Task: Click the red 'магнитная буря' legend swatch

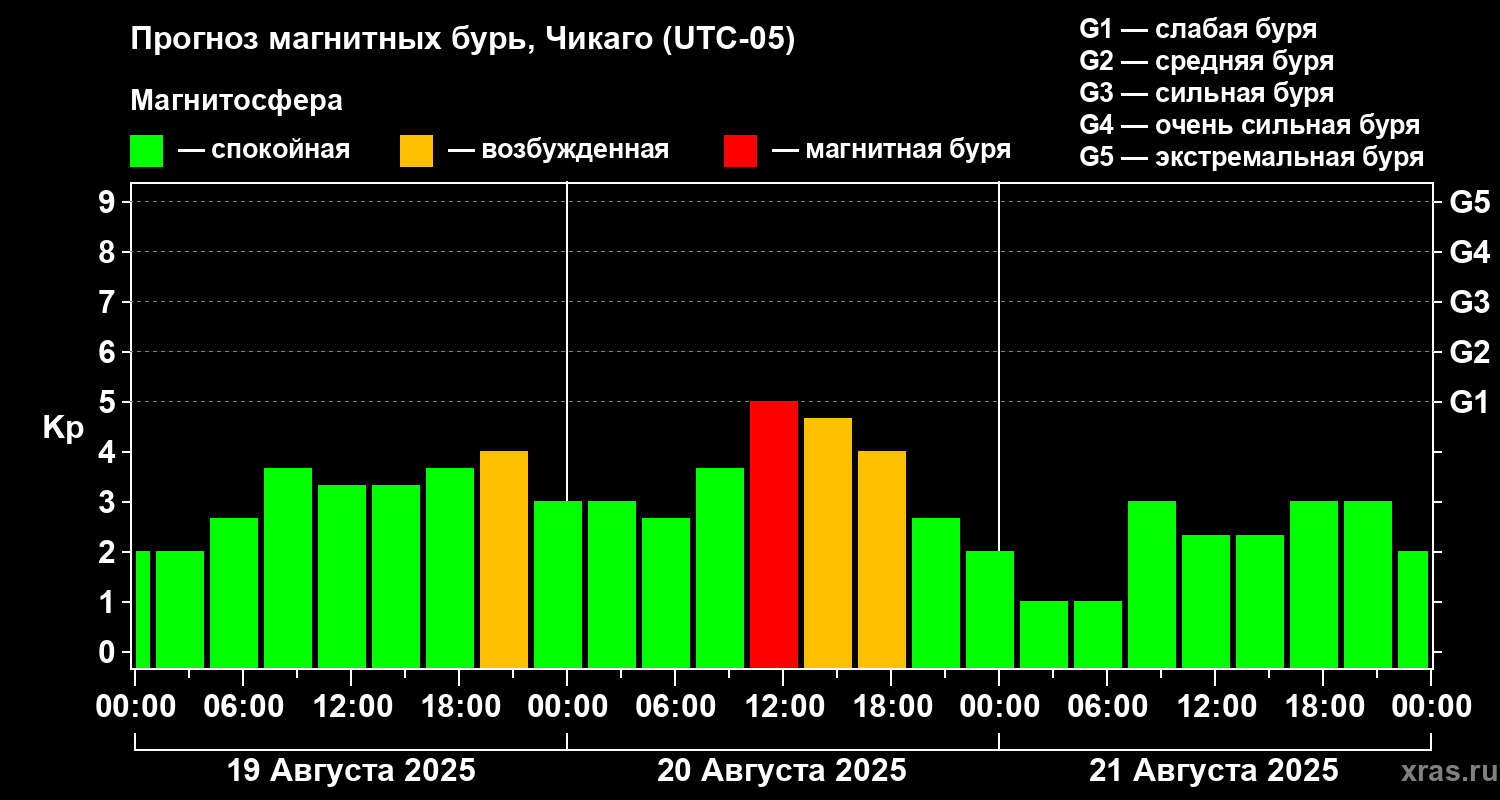Action: [740, 151]
